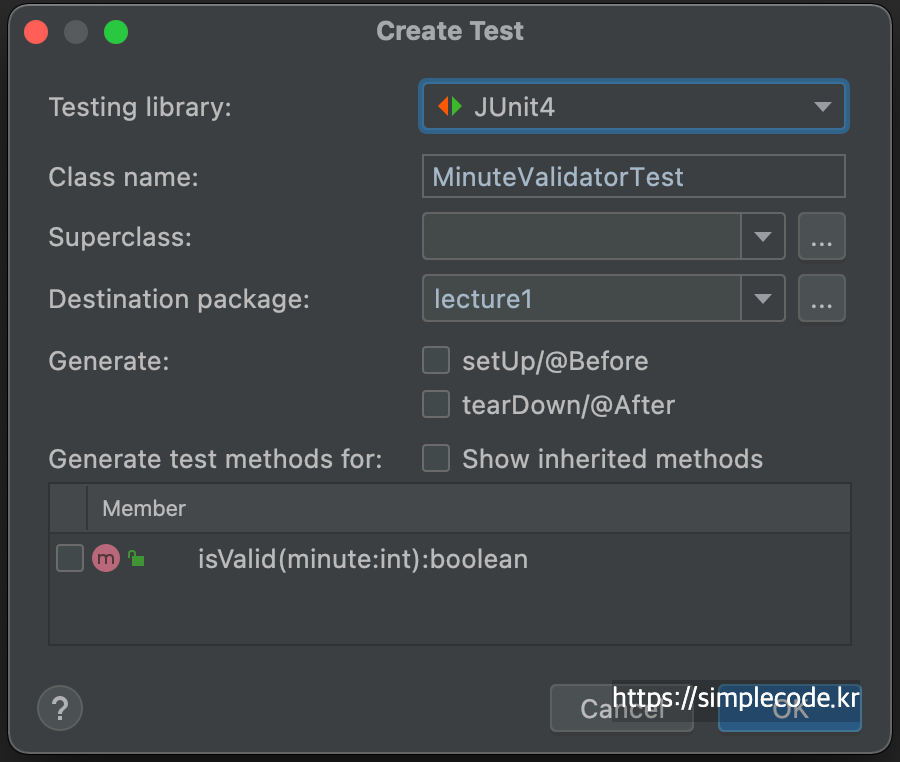
Task: Expand the Destination package dropdown arrow
Action: pos(763,299)
